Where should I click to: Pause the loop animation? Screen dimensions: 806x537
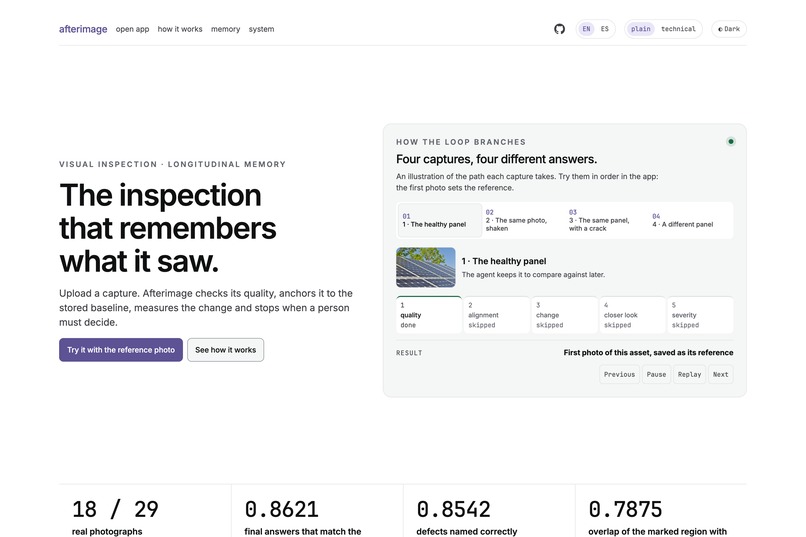coord(656,375)
